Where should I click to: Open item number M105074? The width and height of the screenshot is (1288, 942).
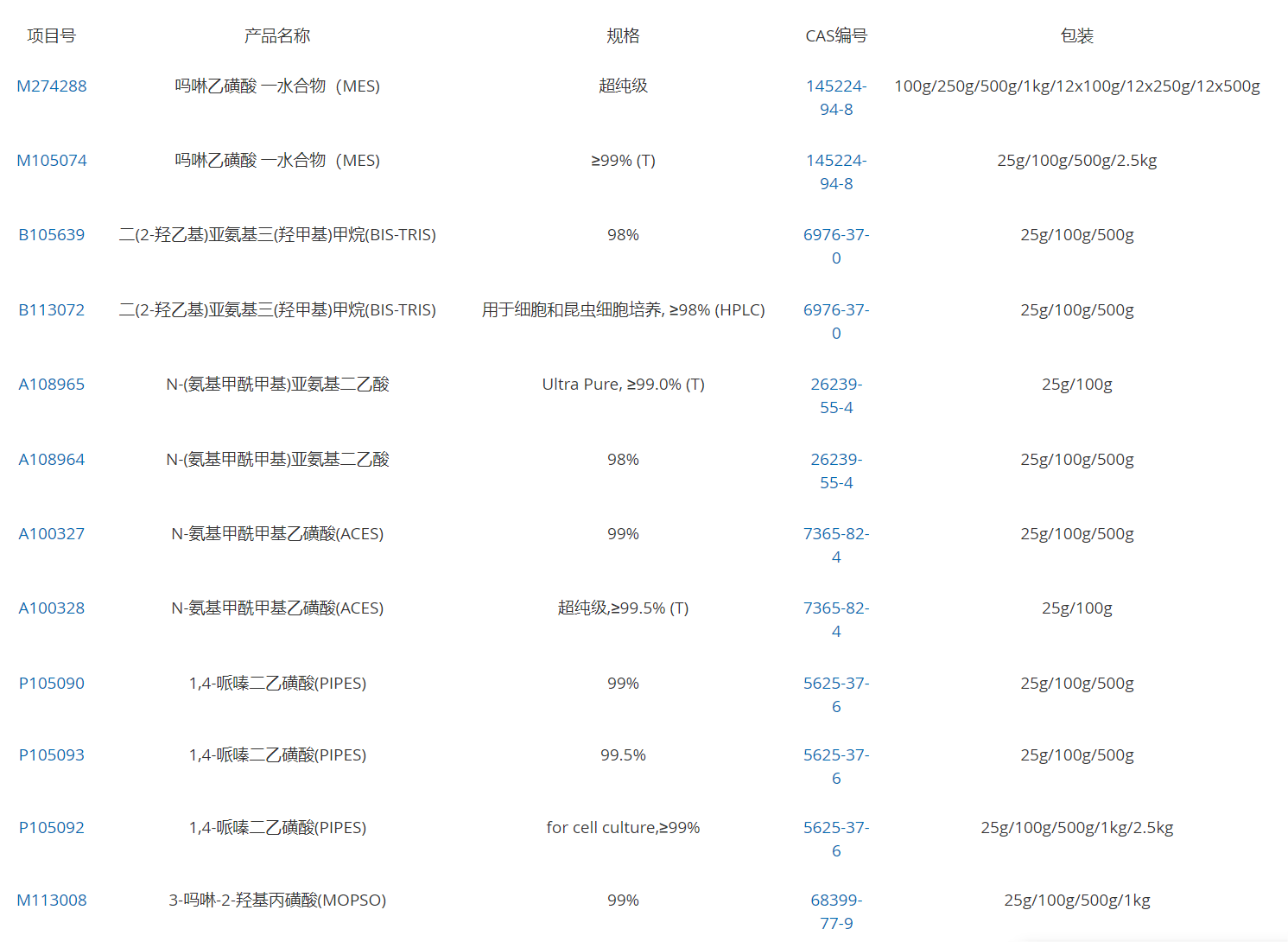52,161
